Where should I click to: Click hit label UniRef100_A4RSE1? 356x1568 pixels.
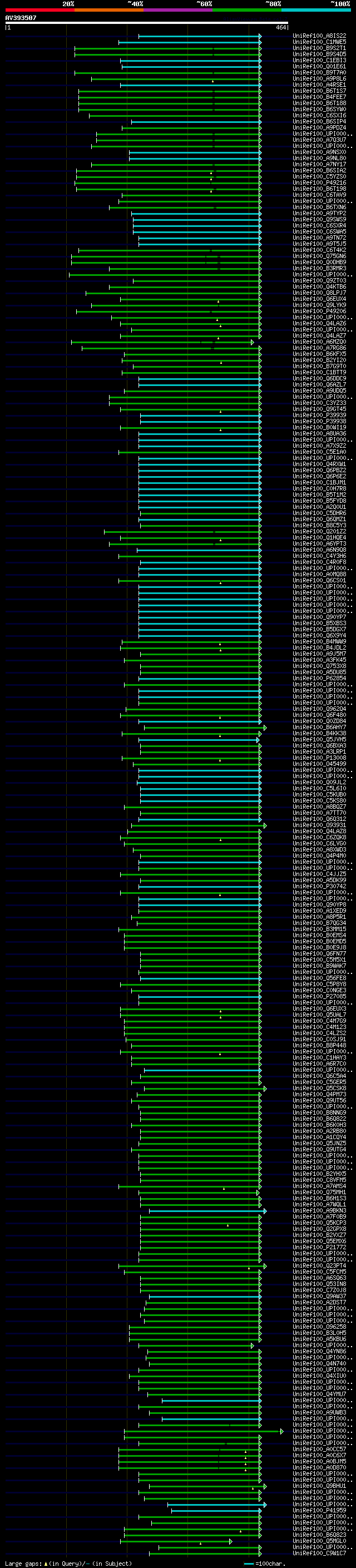(319, 85)
